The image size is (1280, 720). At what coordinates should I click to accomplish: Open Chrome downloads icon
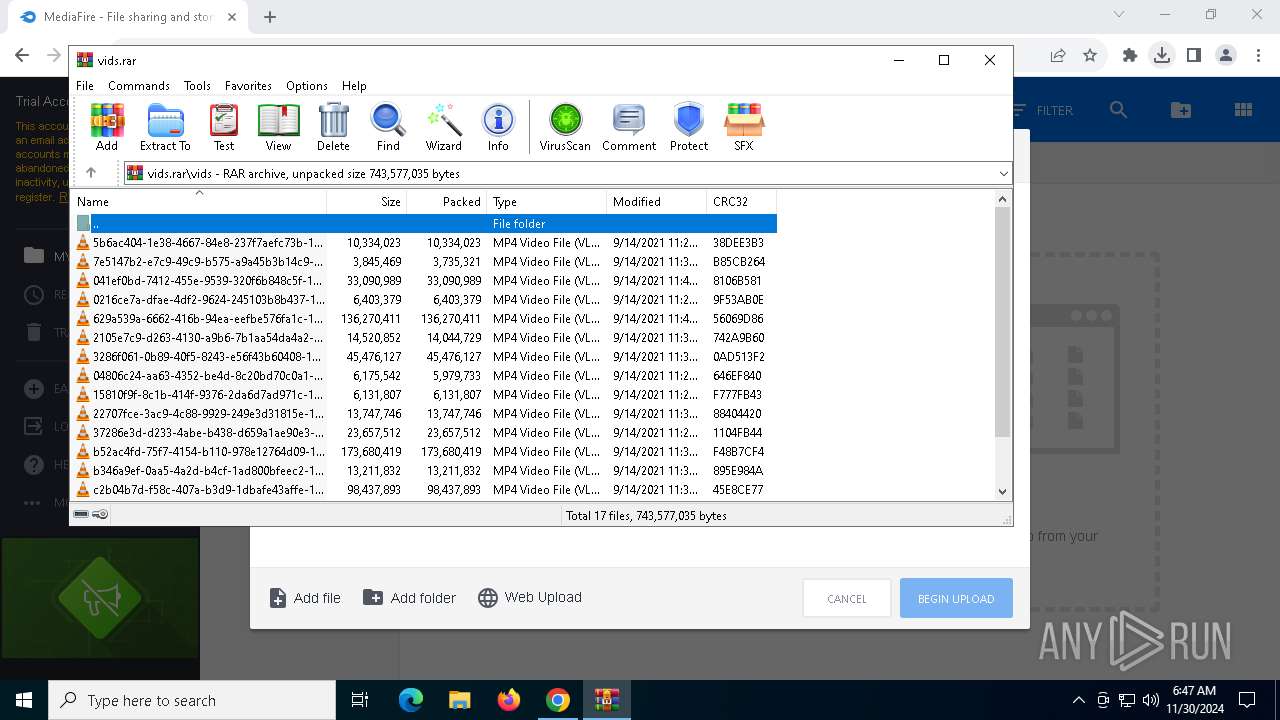coord(1162,56)
